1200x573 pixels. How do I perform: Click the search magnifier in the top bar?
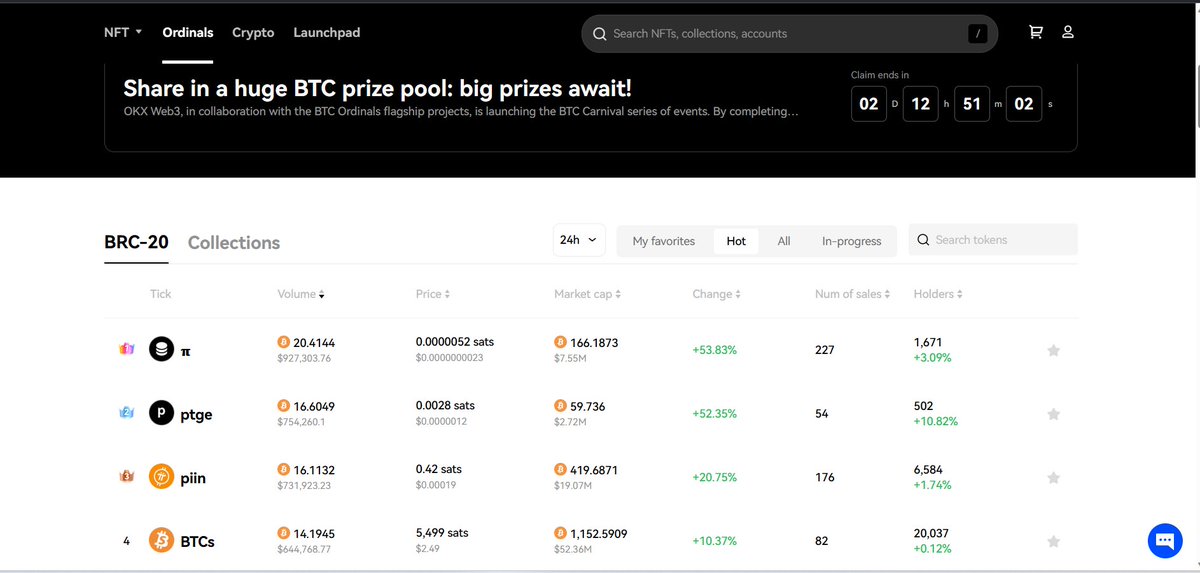tap(600, 33)
